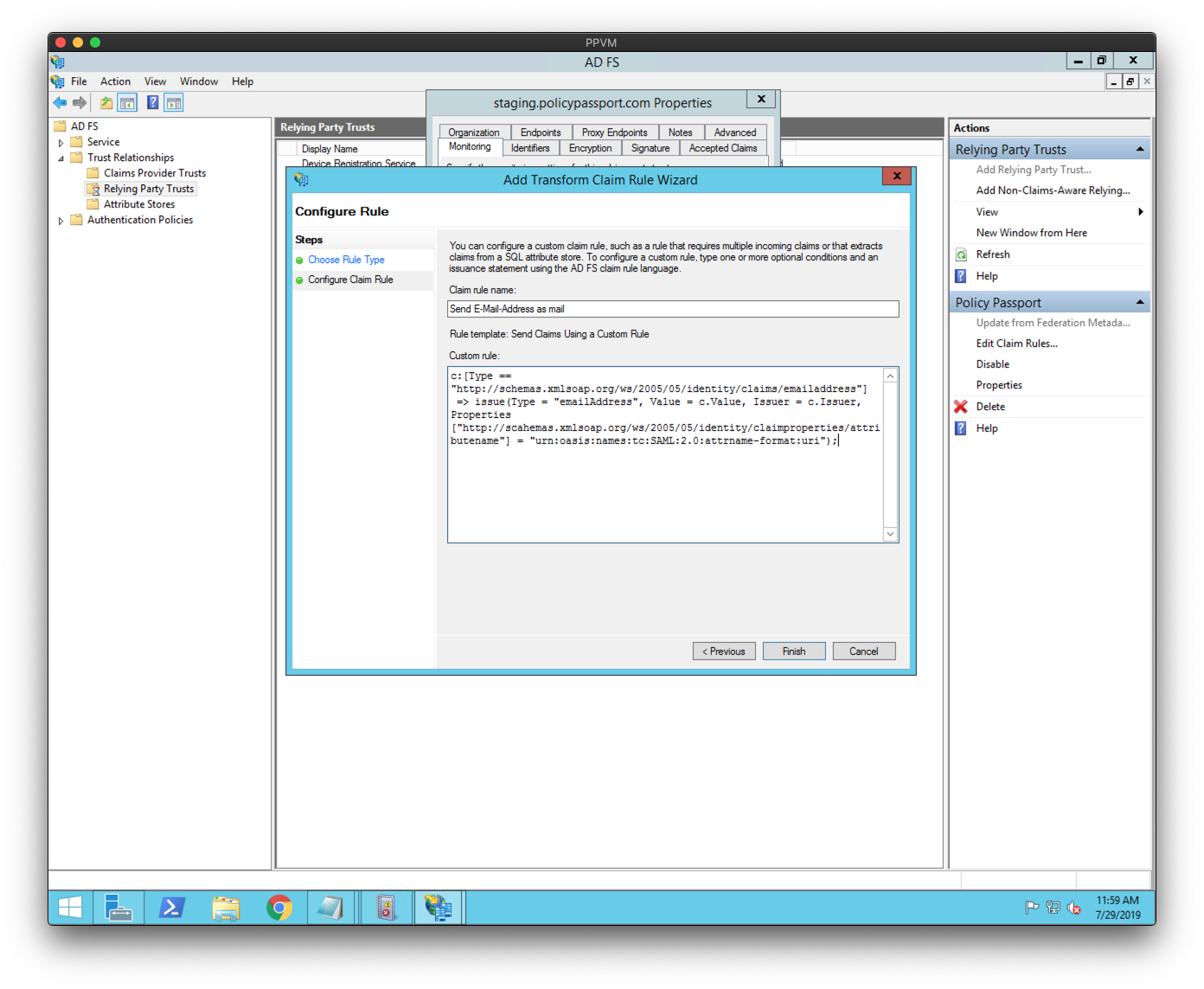
Task: Toggle the Show/Hide Console Tree toolbar icon
Action: (x=127, y=103)
